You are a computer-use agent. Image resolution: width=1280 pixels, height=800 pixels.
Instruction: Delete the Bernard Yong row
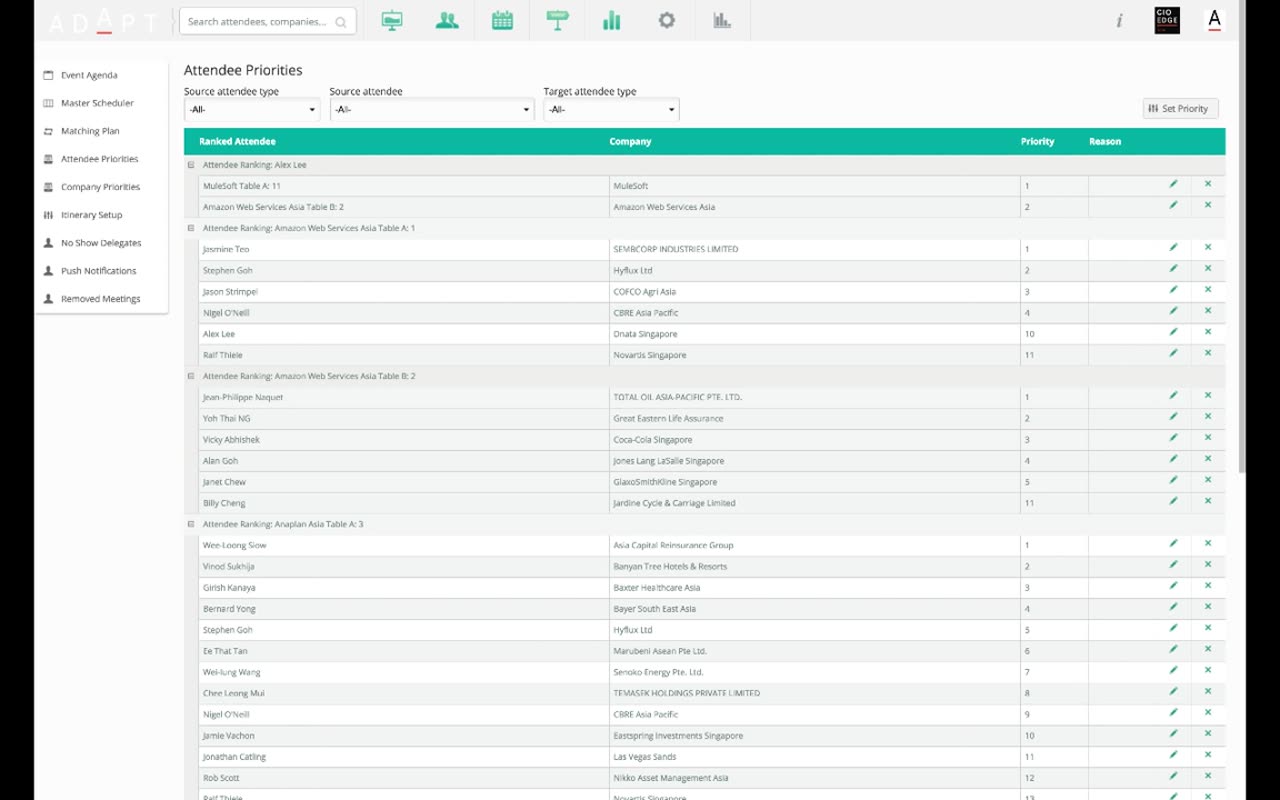[x=1208, y=607]
